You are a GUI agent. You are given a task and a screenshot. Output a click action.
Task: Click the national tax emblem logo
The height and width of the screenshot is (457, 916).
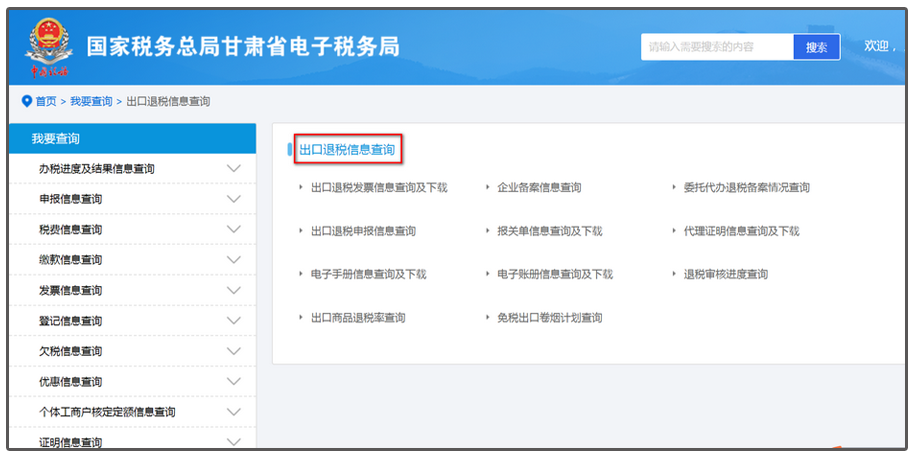pyautogui.click(x=49, y=48)
